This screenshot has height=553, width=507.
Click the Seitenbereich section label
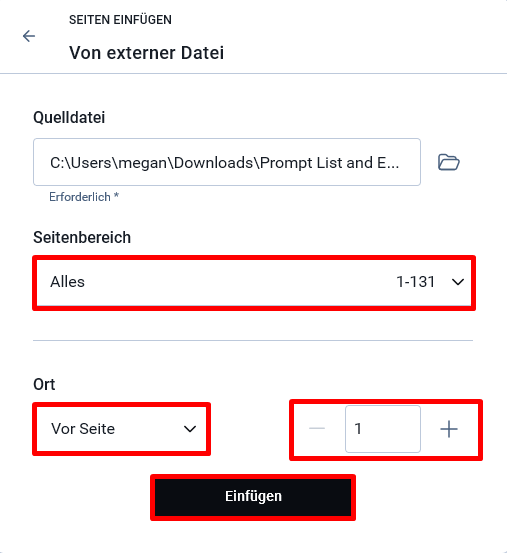[82, 237]
